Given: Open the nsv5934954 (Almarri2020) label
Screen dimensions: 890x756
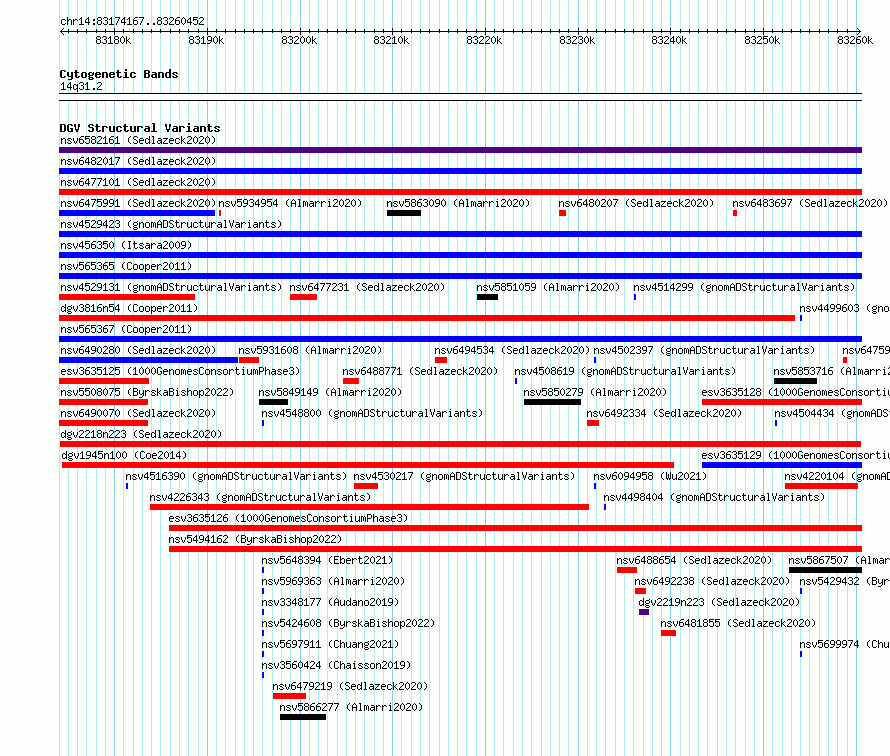Looking at the screenshot, I should pyautogui.click(x=290, y=203).
